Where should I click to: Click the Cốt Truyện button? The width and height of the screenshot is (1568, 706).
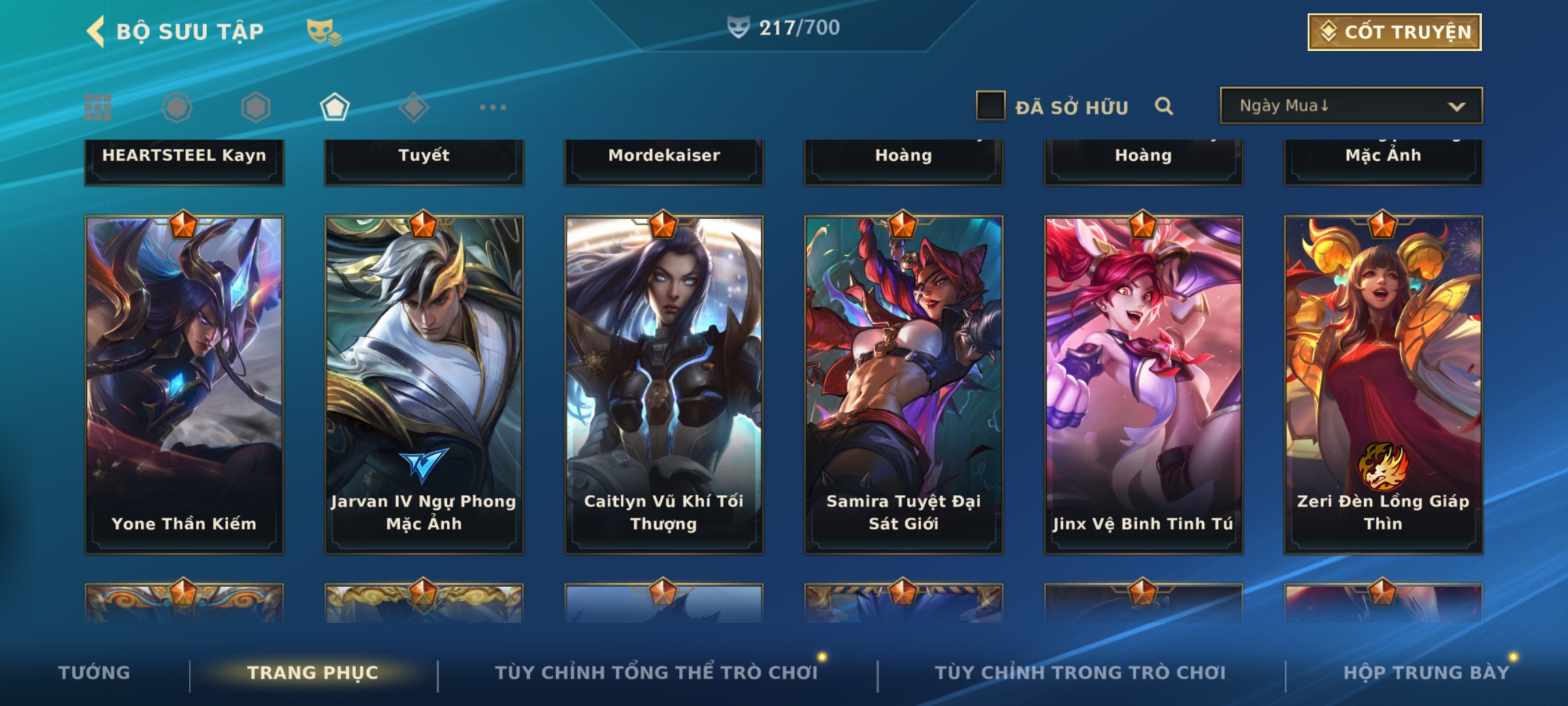(x=1394, y=32)
